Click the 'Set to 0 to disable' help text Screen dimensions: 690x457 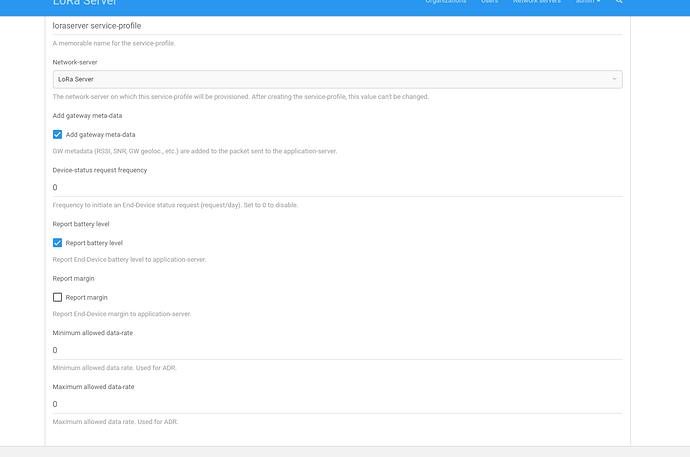[271, 205]
